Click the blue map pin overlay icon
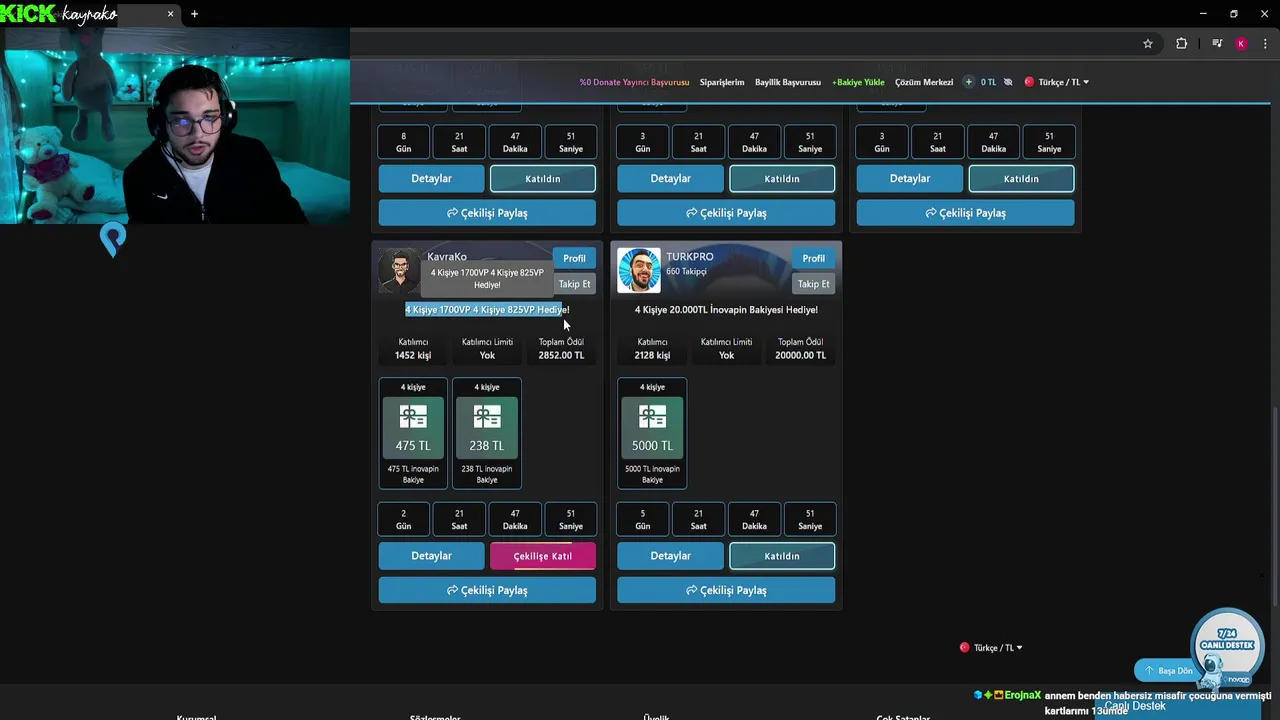 coord(113,240)
